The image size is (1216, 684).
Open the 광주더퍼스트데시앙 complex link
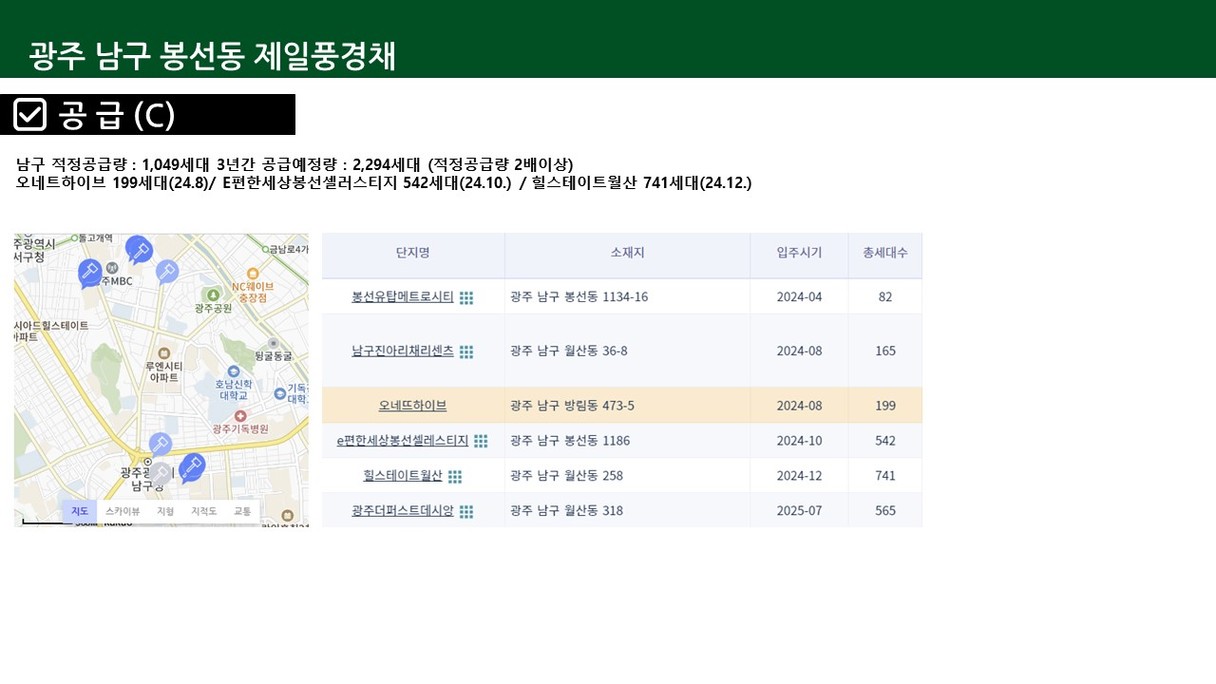[x=403, y=511]
